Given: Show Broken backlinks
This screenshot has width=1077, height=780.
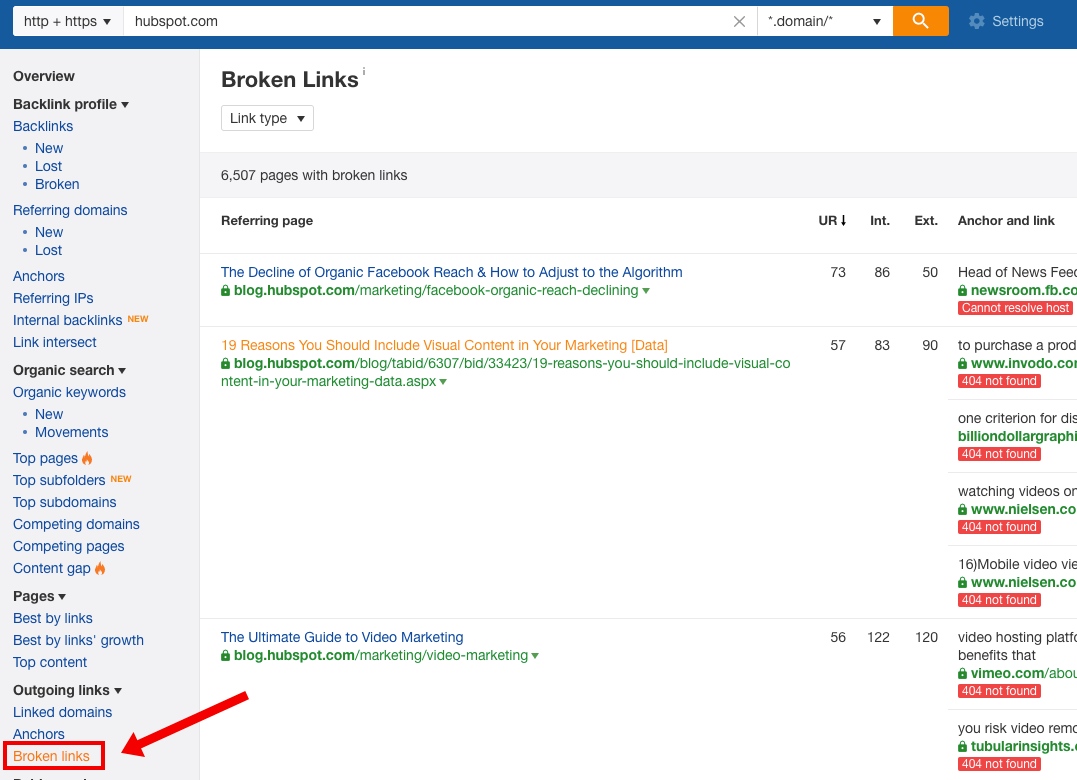Looking at the screenshot, I should click(57, 184).
